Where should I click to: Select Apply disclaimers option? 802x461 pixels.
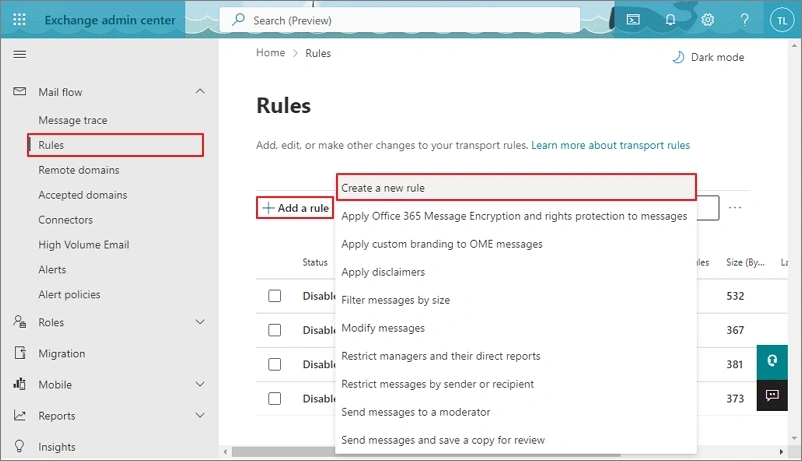516,272
